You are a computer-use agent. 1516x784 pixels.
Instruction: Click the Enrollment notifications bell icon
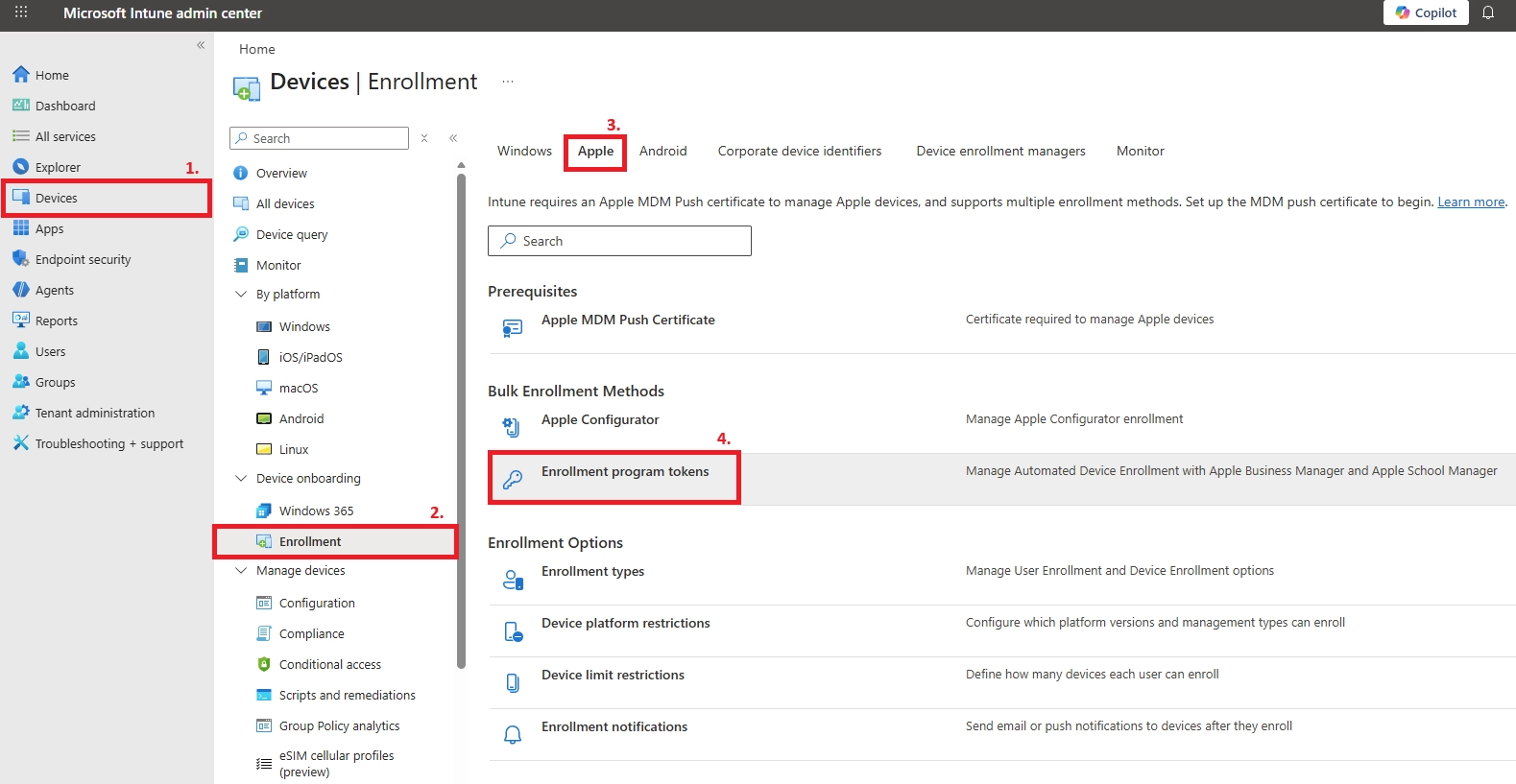tap(513, 735)
